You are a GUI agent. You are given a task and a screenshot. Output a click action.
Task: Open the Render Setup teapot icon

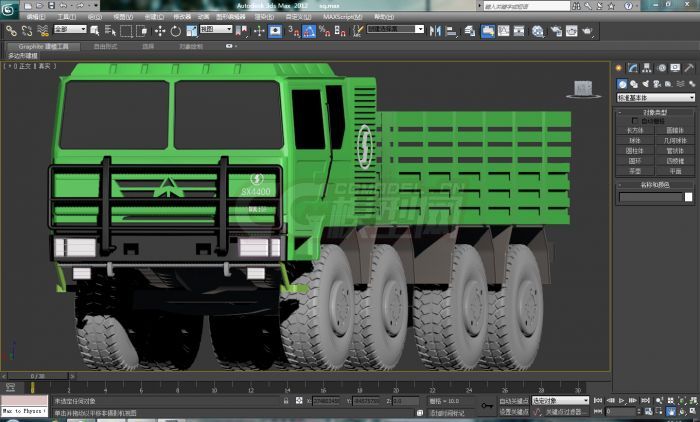[556, 31]
